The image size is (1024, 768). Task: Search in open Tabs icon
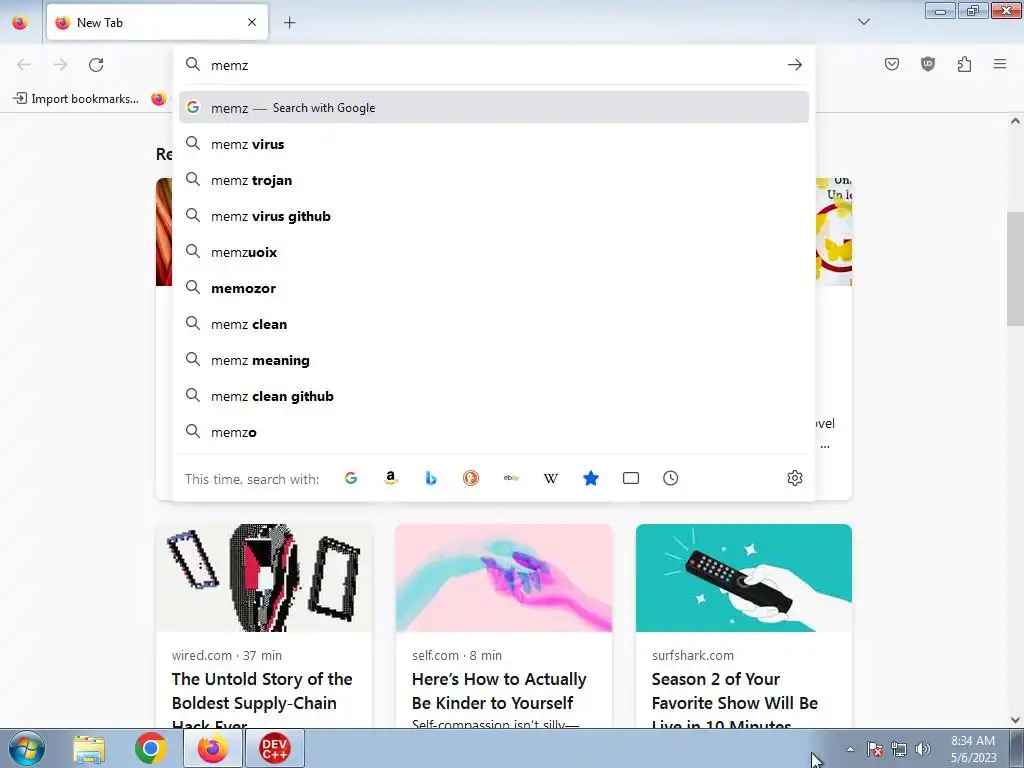(631, 478)
